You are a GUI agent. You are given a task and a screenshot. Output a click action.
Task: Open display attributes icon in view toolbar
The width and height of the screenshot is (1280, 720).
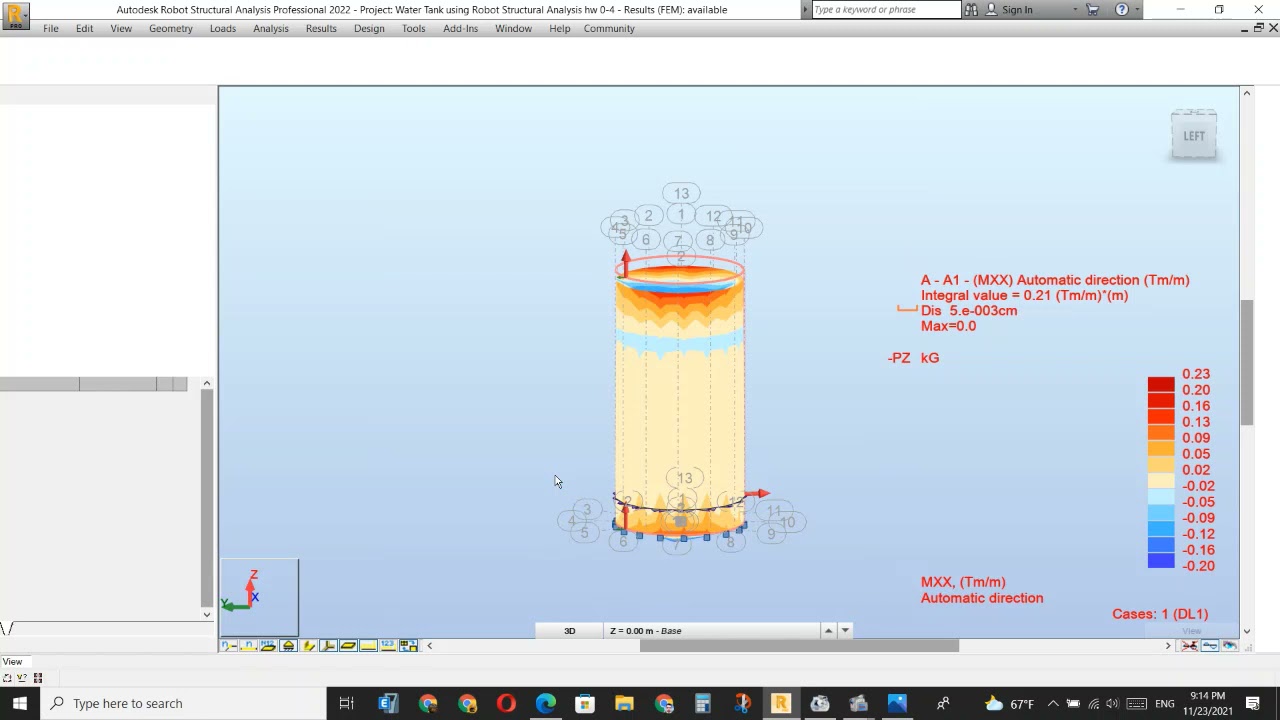(408, 646)
